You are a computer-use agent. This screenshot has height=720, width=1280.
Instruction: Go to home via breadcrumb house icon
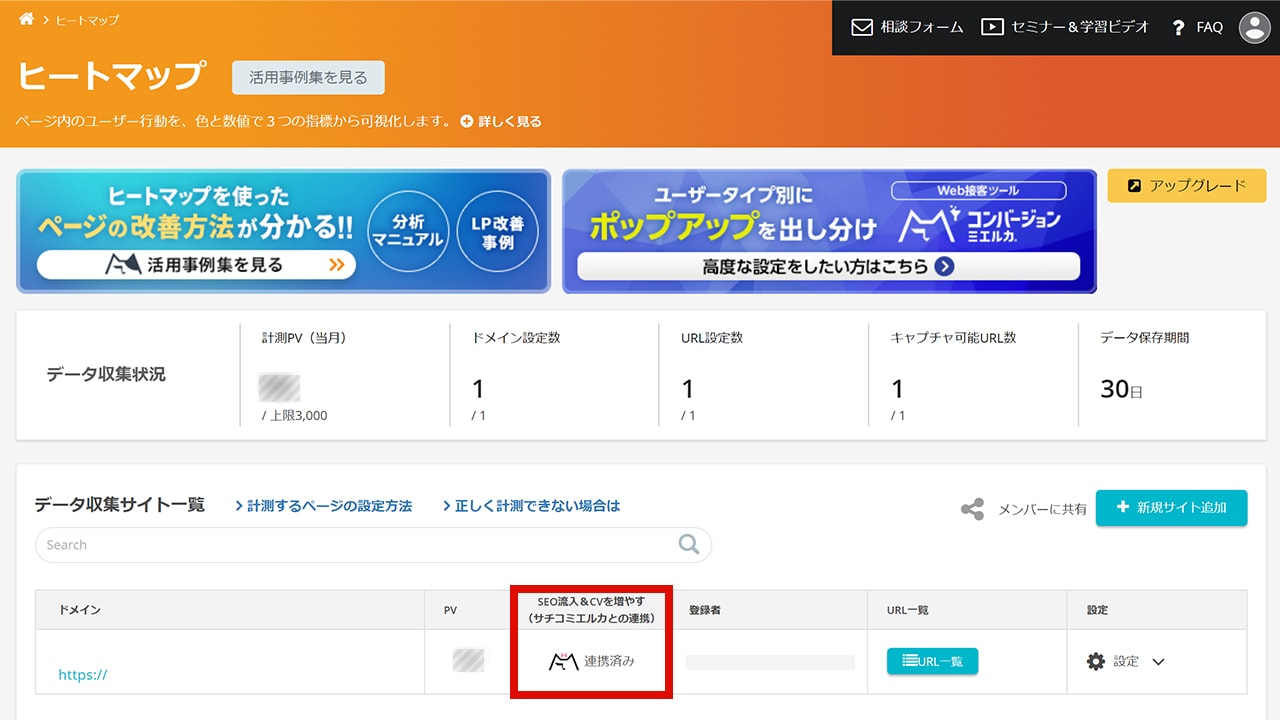[27, 19]
